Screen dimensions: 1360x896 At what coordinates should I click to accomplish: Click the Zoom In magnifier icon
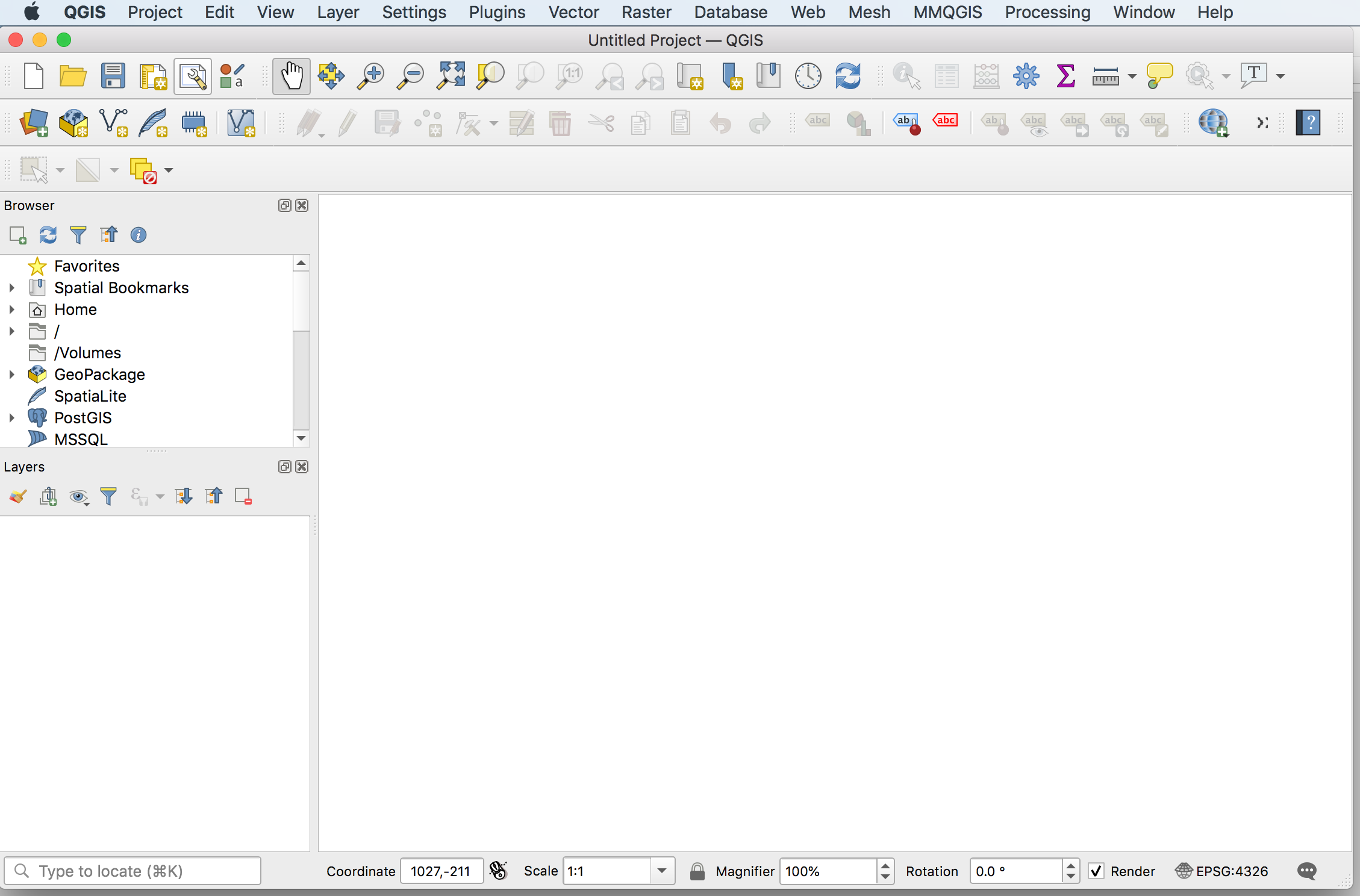[370, 76]
